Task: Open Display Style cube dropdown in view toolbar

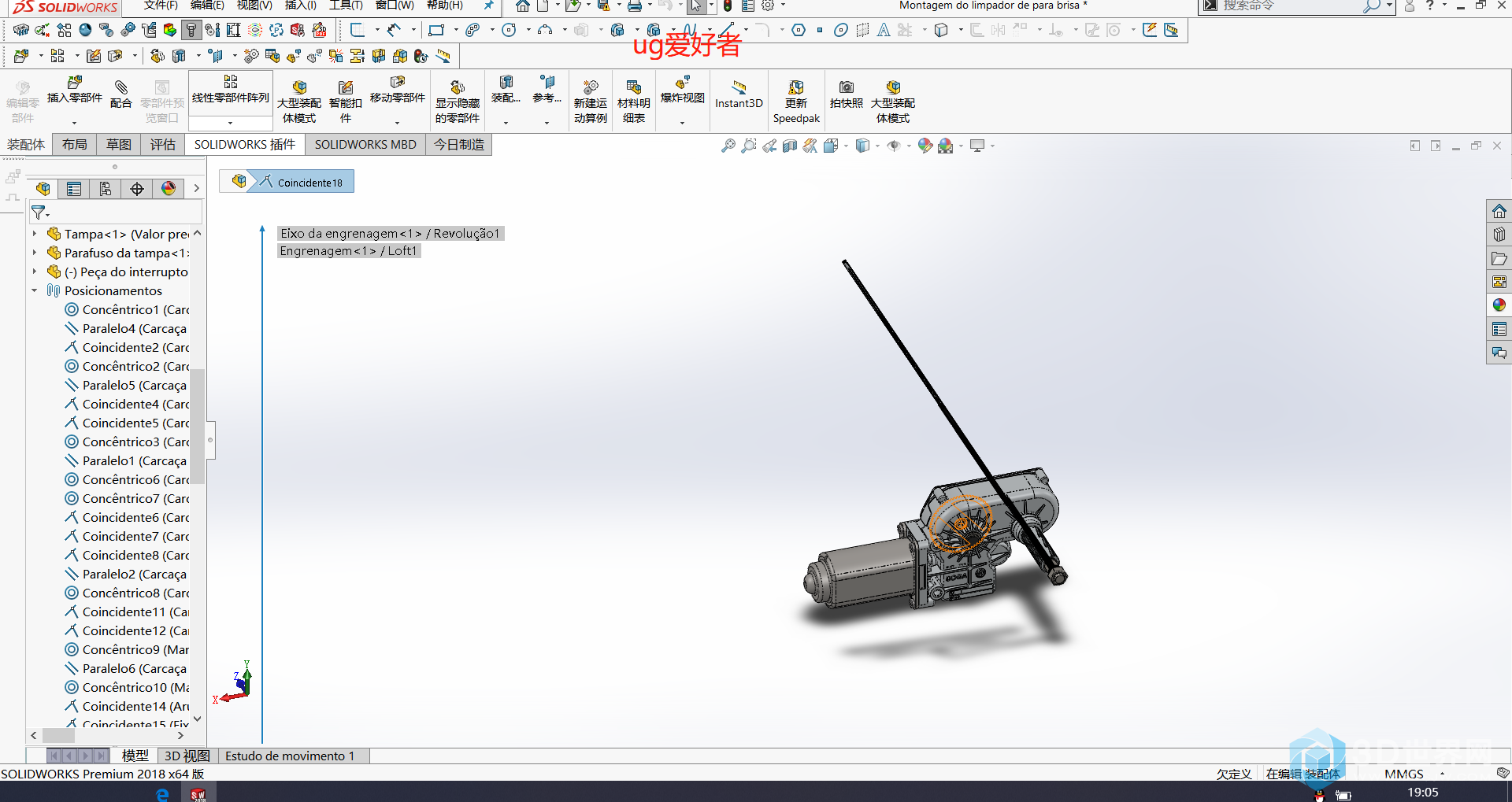Action: coord(877,146)
